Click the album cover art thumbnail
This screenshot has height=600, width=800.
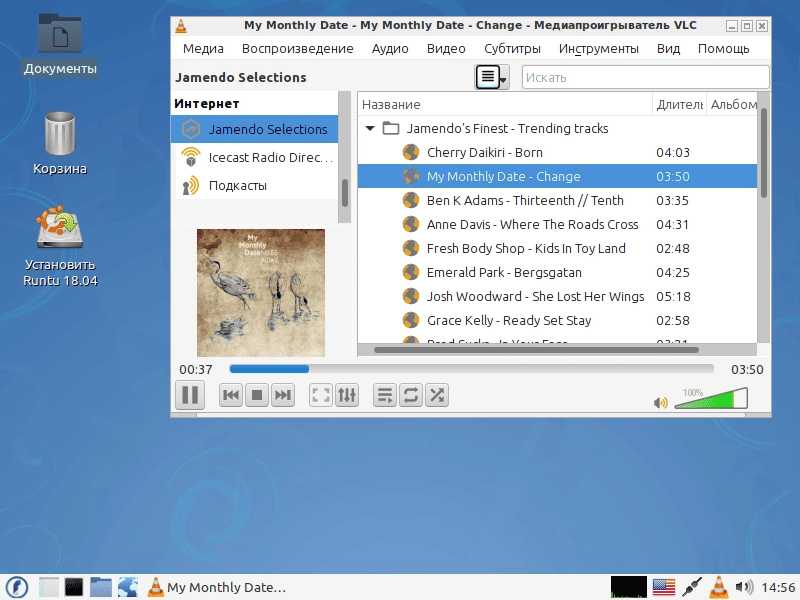(261, 292)
